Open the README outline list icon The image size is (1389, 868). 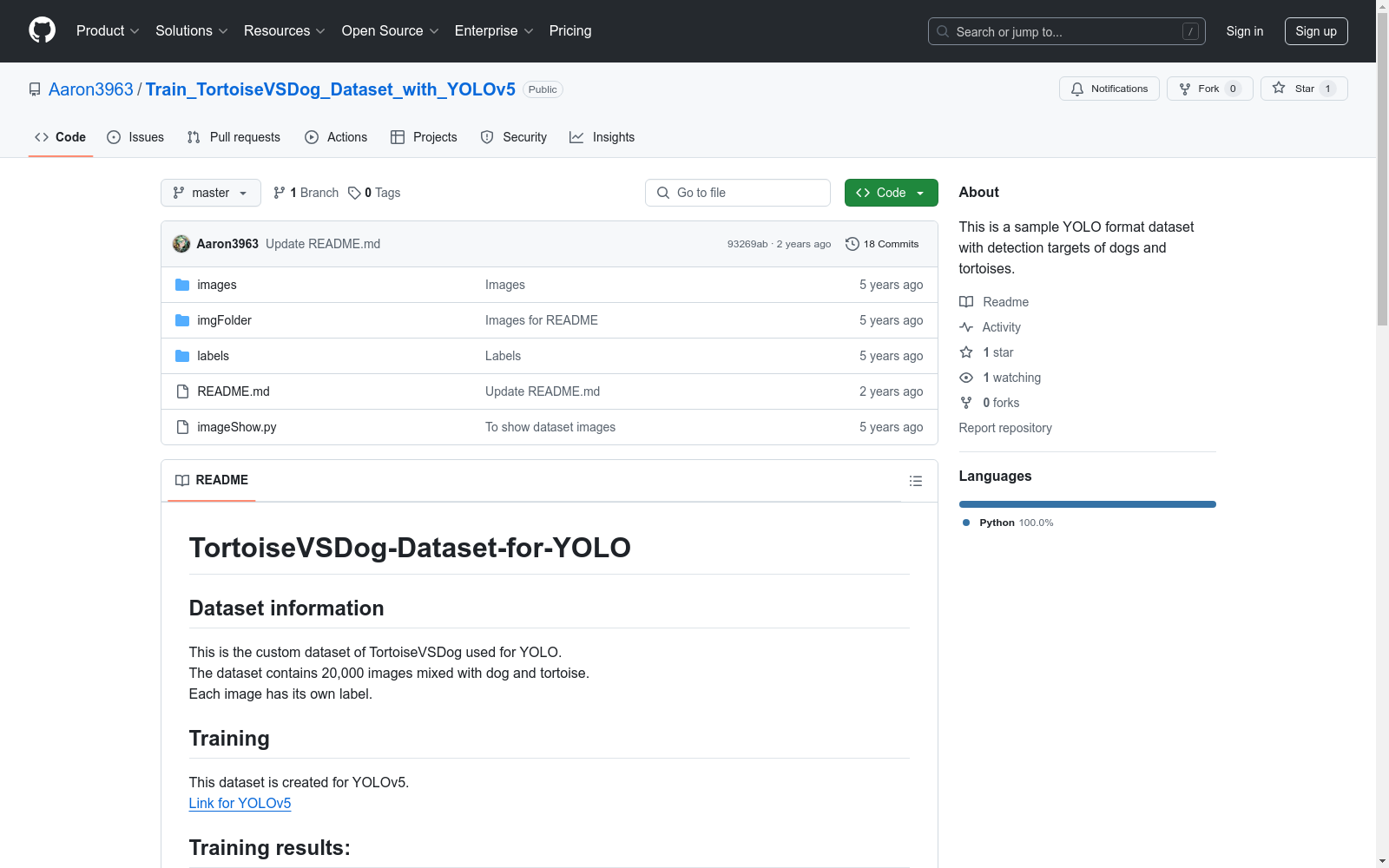point(916,481)
